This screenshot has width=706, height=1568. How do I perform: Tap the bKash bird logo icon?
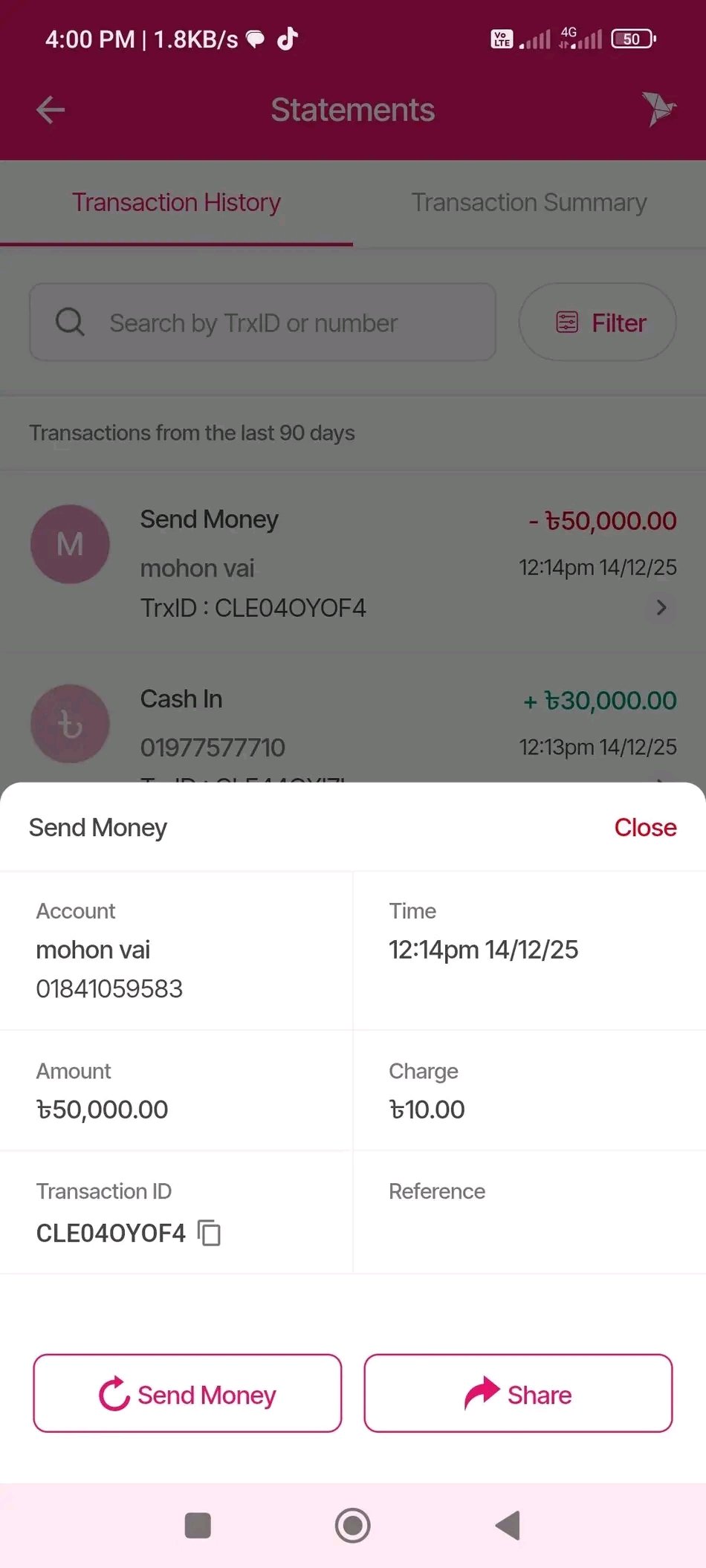[x=658, y=109]
